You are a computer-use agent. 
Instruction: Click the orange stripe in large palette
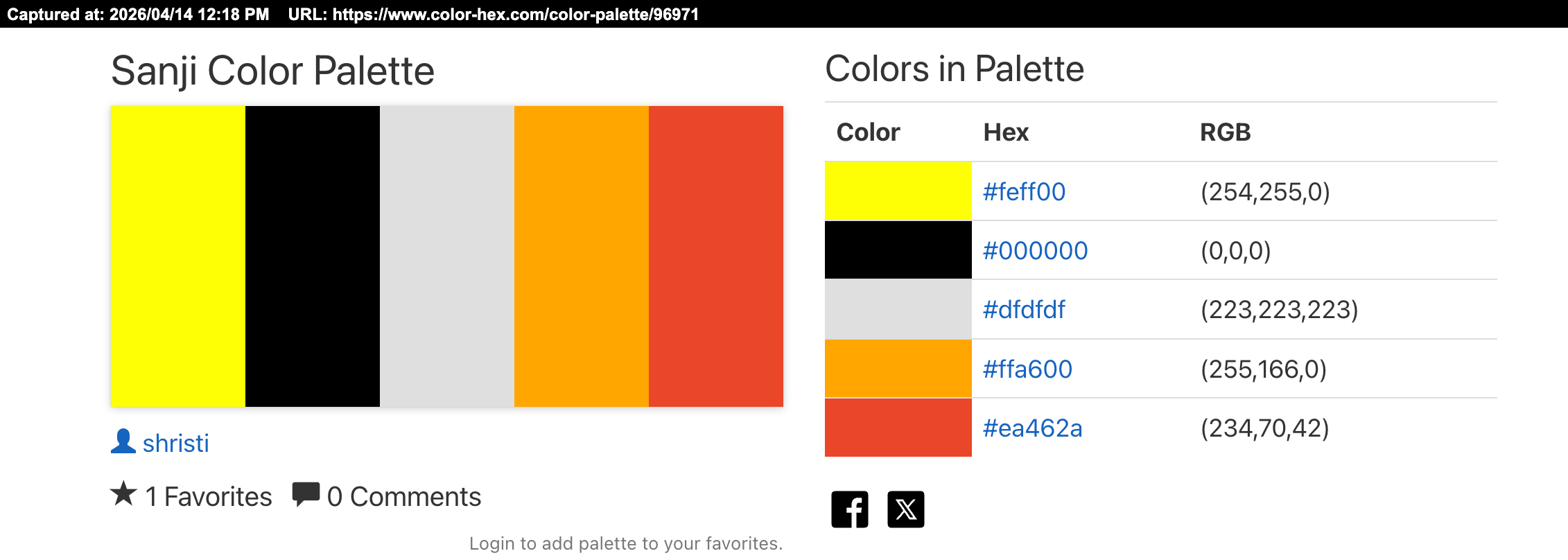(x=582, y=256)
